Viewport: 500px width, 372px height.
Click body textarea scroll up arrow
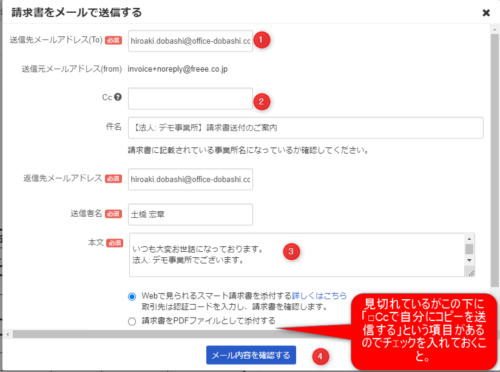pos(469,239)
